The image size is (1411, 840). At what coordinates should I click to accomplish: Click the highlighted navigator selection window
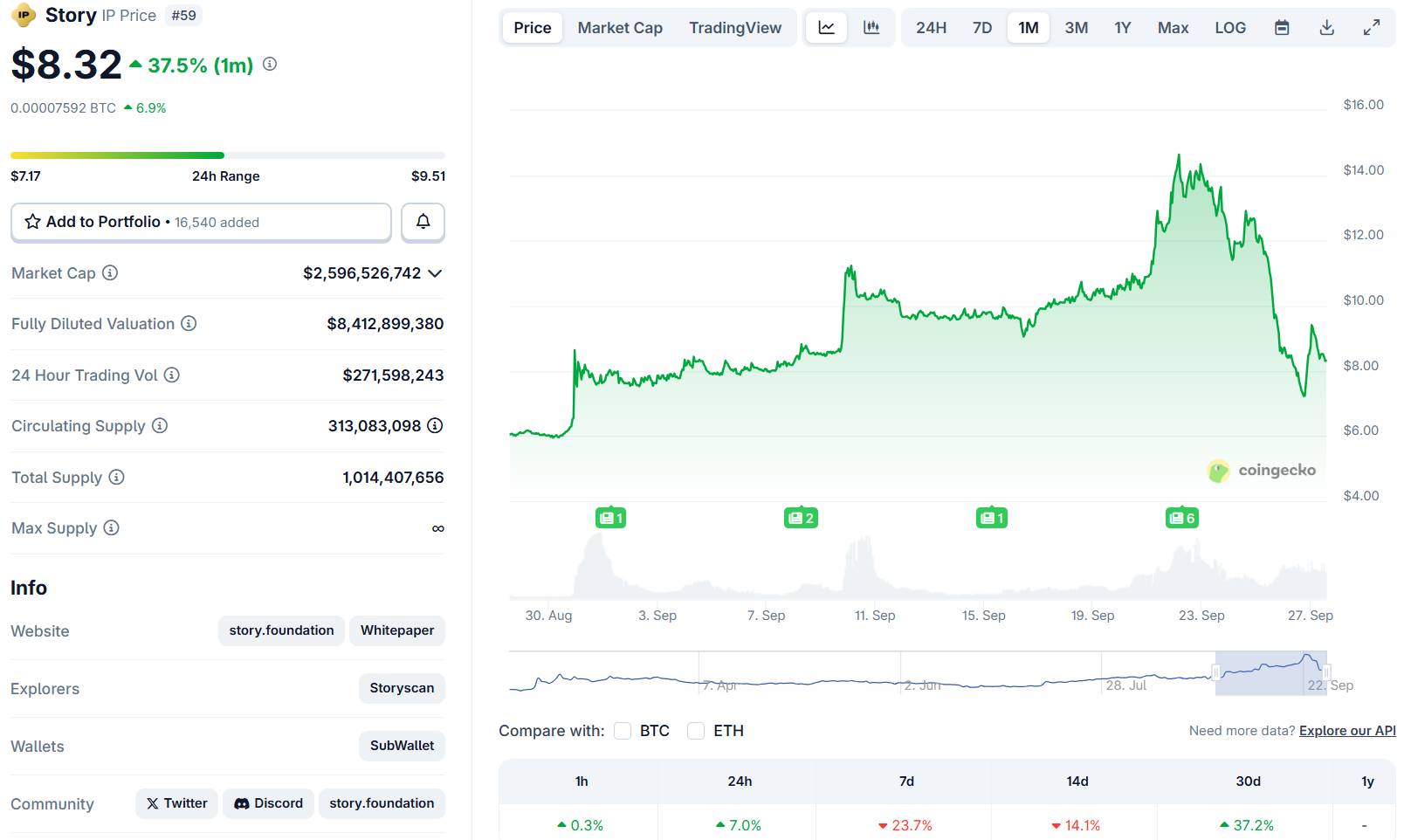click(1270, 673)
